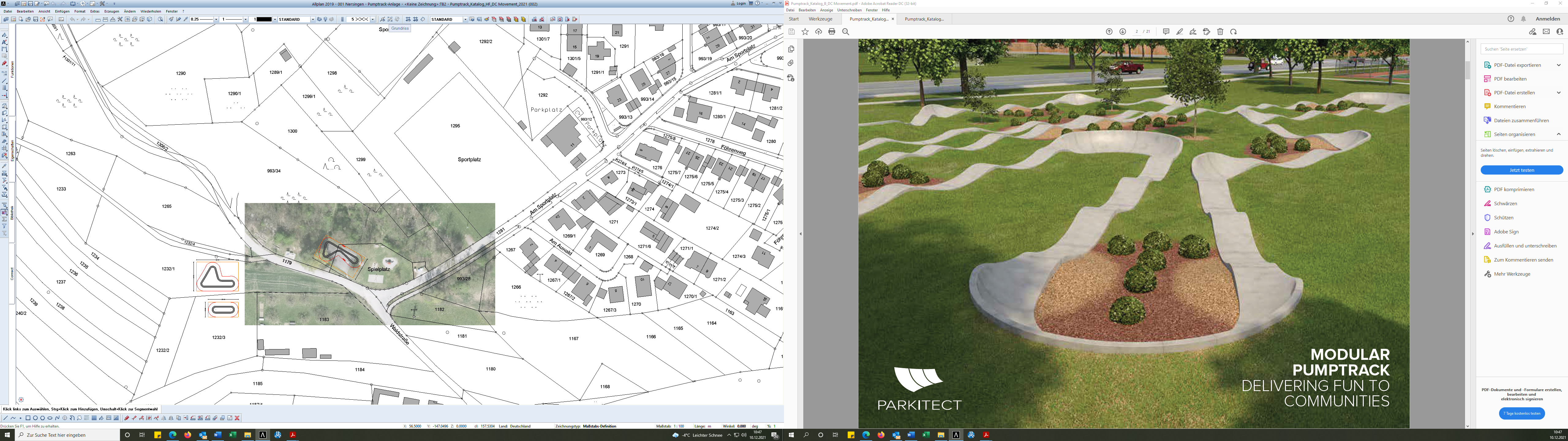Click the star bookmark icon in Acrobat
The width and height of the screenshot is (1568, 441).
(x=805, y=32)
